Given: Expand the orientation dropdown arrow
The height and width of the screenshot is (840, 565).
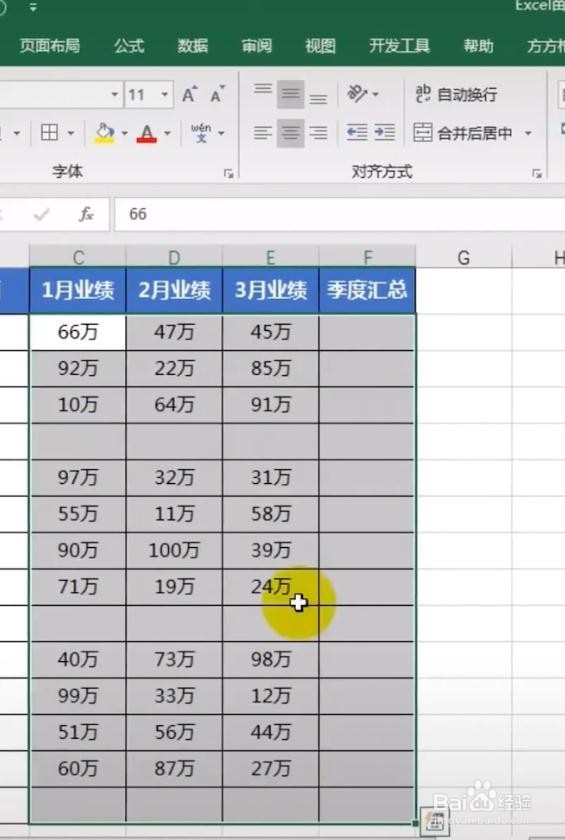Looking at the screenshot, I should click(x=375, y=95).
